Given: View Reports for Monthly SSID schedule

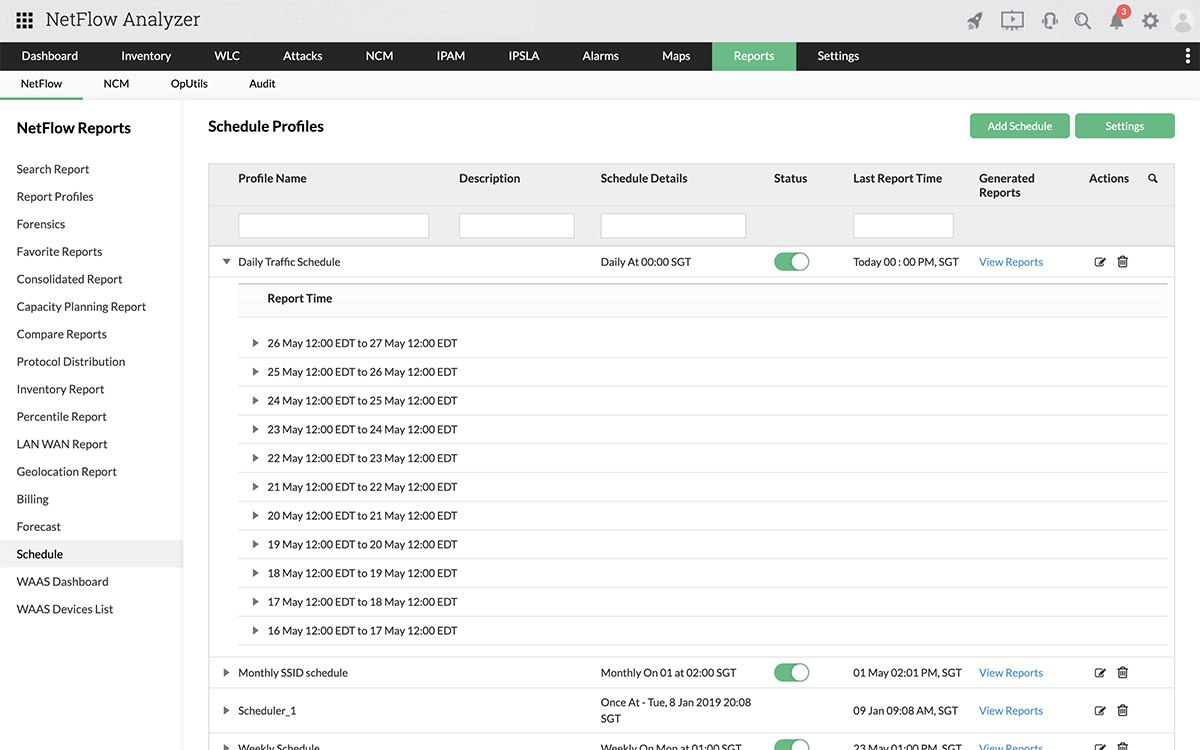Looking at the screenshot, I should [1011, 673].
